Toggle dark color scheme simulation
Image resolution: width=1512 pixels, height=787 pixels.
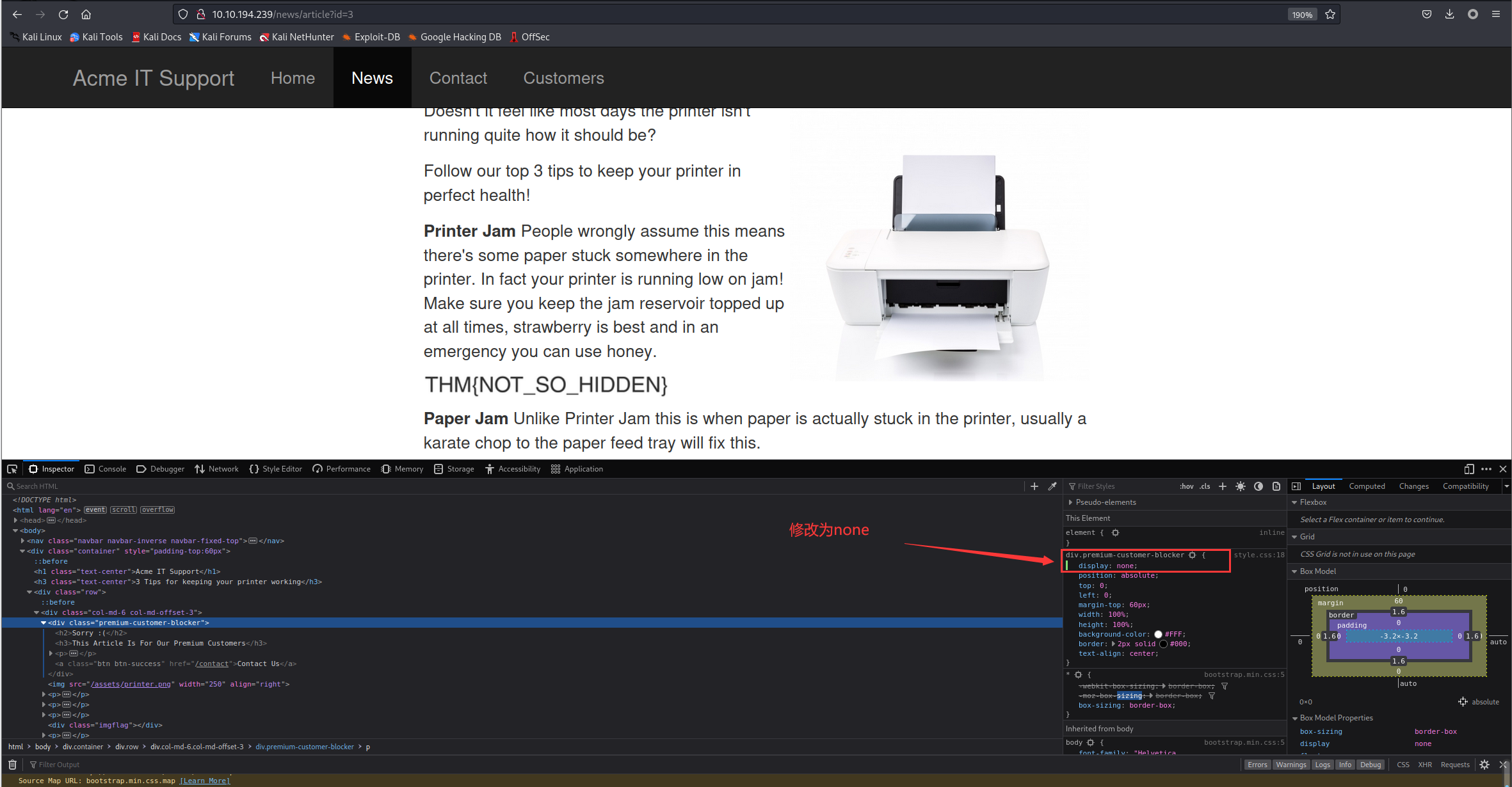(1259, 486)
